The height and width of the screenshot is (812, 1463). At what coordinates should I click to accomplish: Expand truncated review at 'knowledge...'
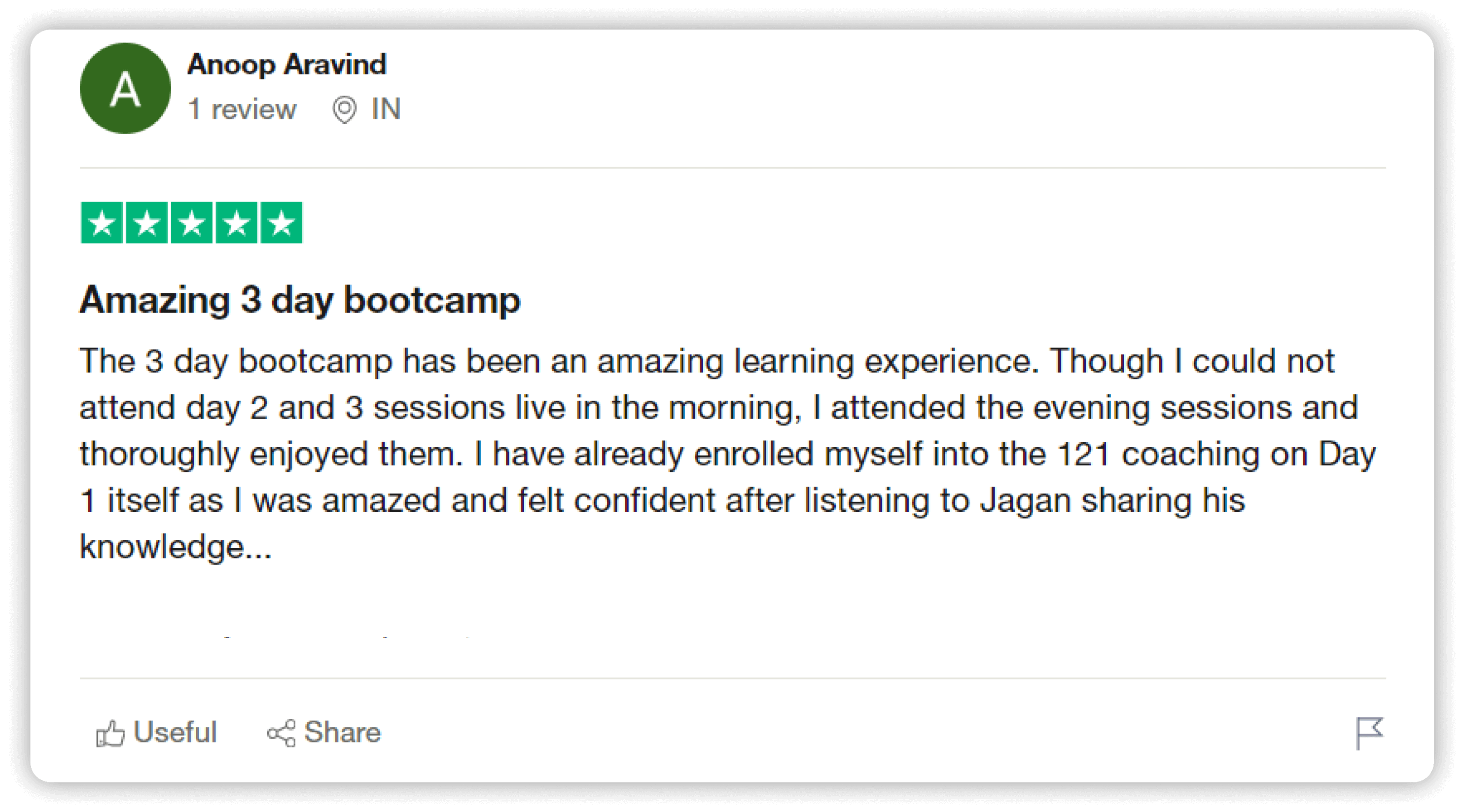pos(176,547)
